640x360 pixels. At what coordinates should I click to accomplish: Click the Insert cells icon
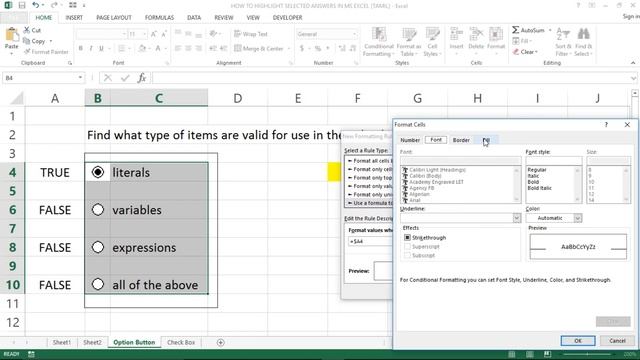(x=456, y=34)
